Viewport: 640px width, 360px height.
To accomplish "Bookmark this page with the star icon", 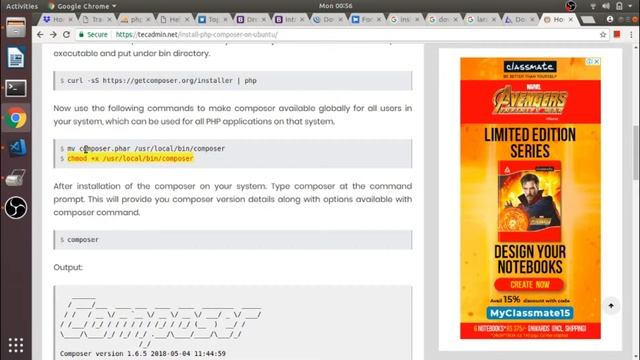I will tap(603, 35).
